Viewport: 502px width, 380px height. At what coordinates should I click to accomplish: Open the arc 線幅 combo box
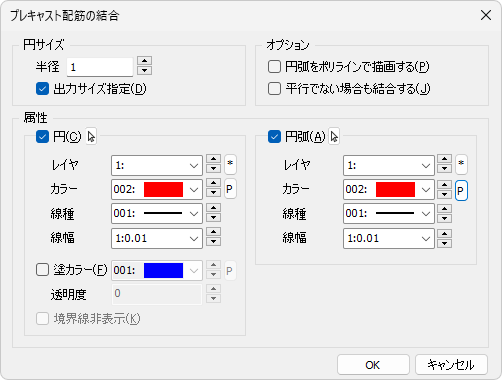tap(389, 238)
